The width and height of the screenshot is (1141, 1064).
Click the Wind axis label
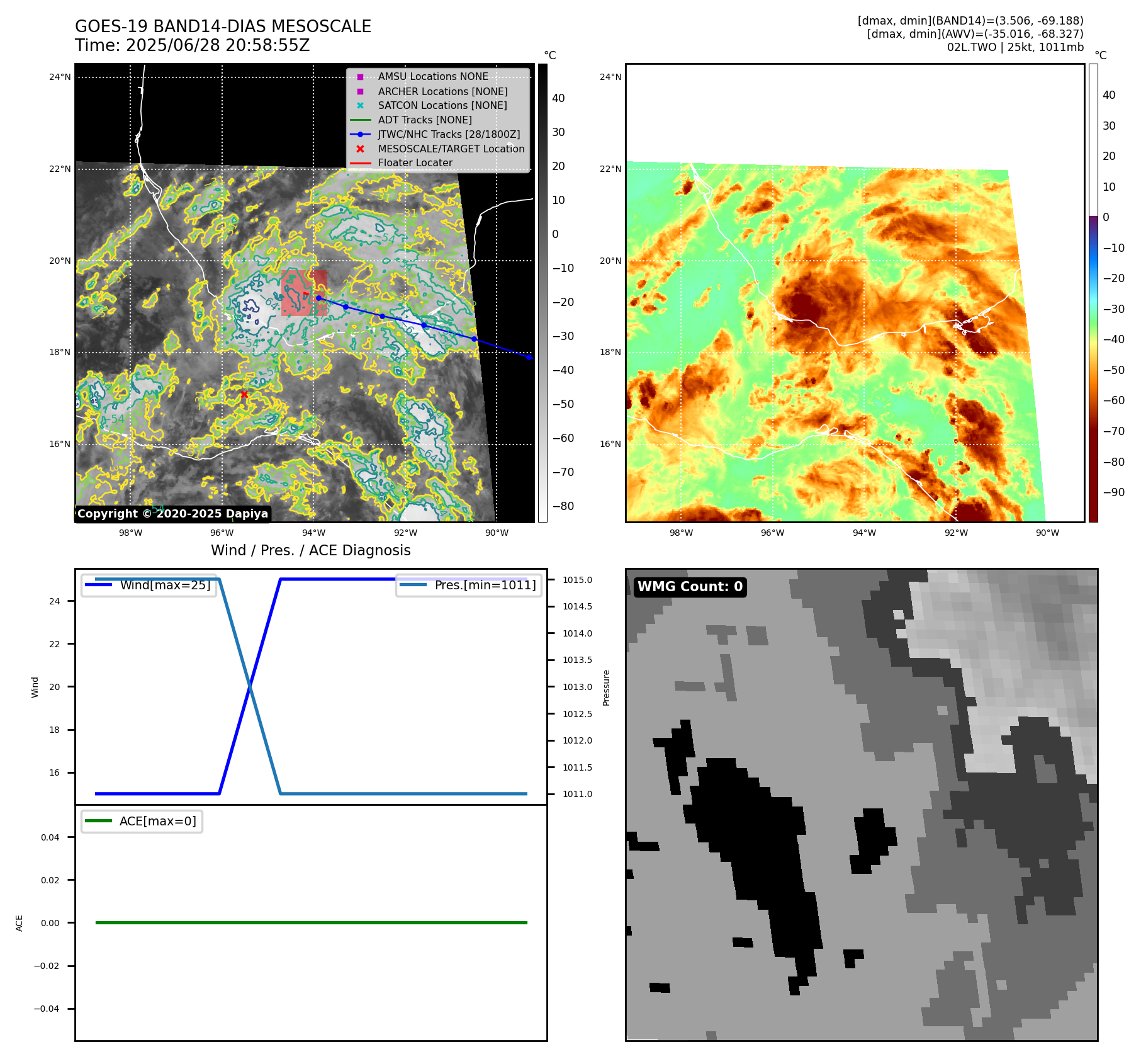coord(35,688)
